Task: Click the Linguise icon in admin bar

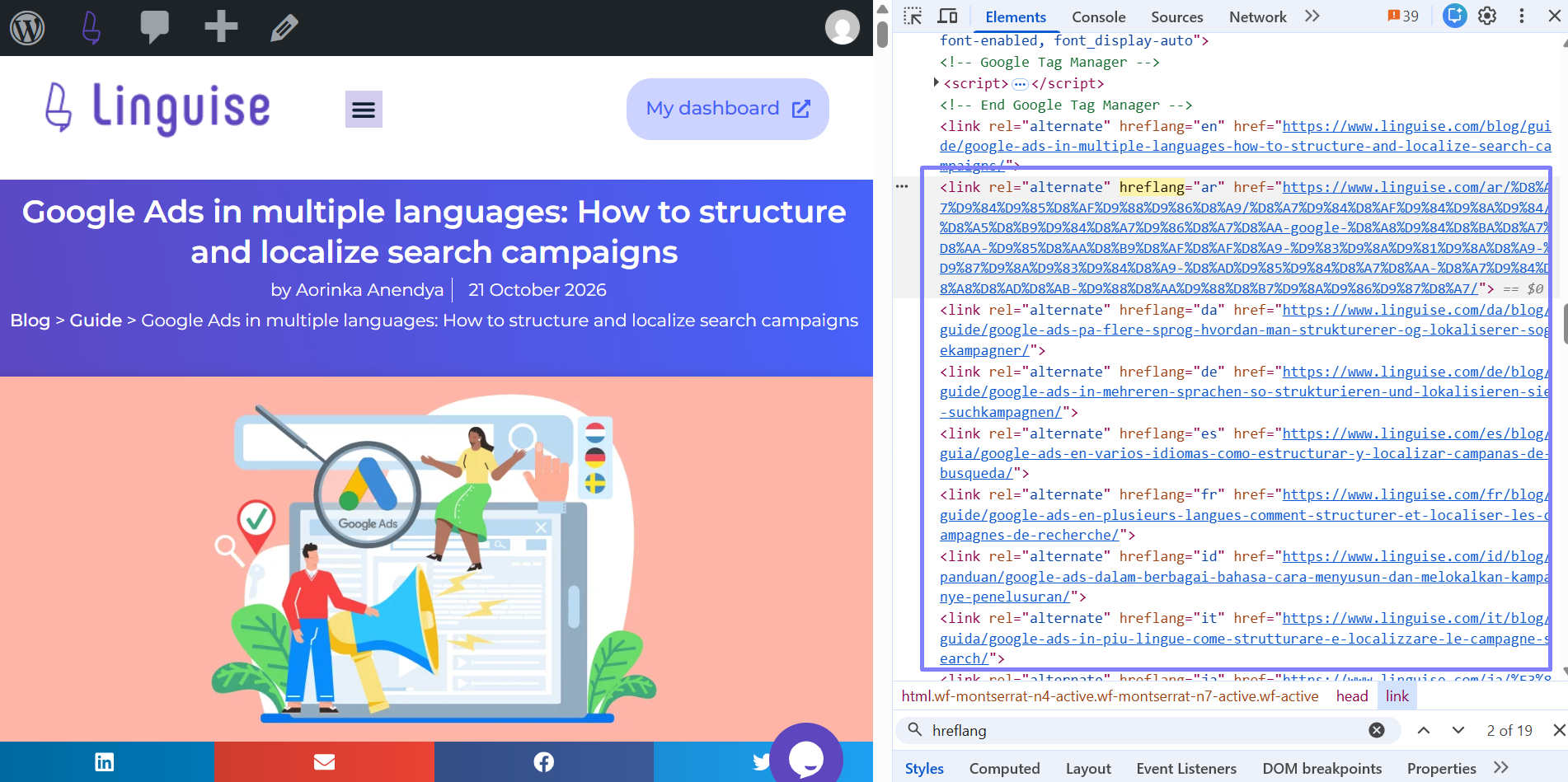Action: pyautogui.click(x=92, y=28)
